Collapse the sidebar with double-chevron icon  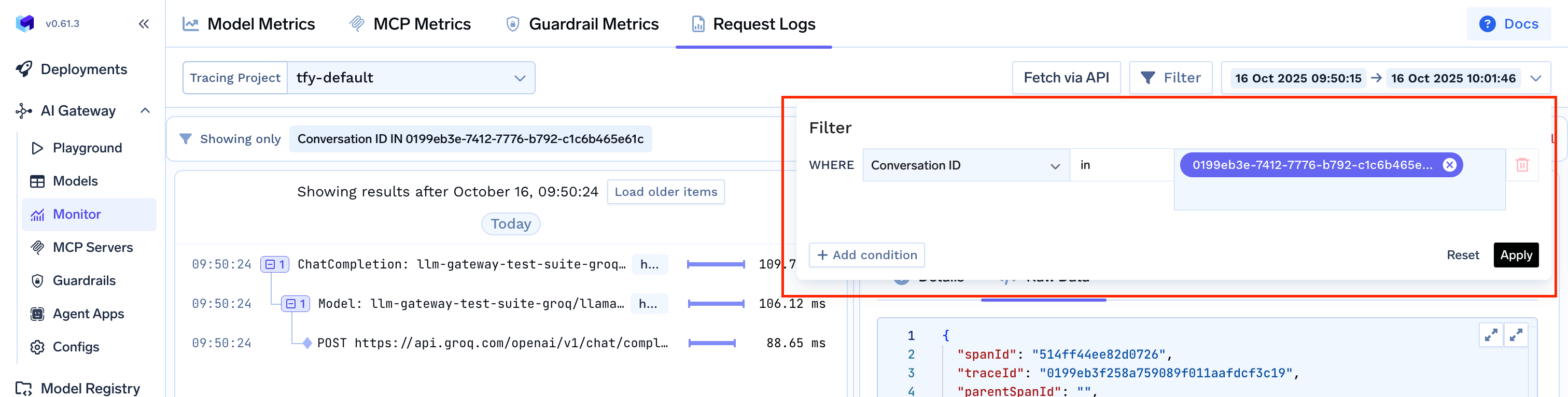tap(144, 24)
